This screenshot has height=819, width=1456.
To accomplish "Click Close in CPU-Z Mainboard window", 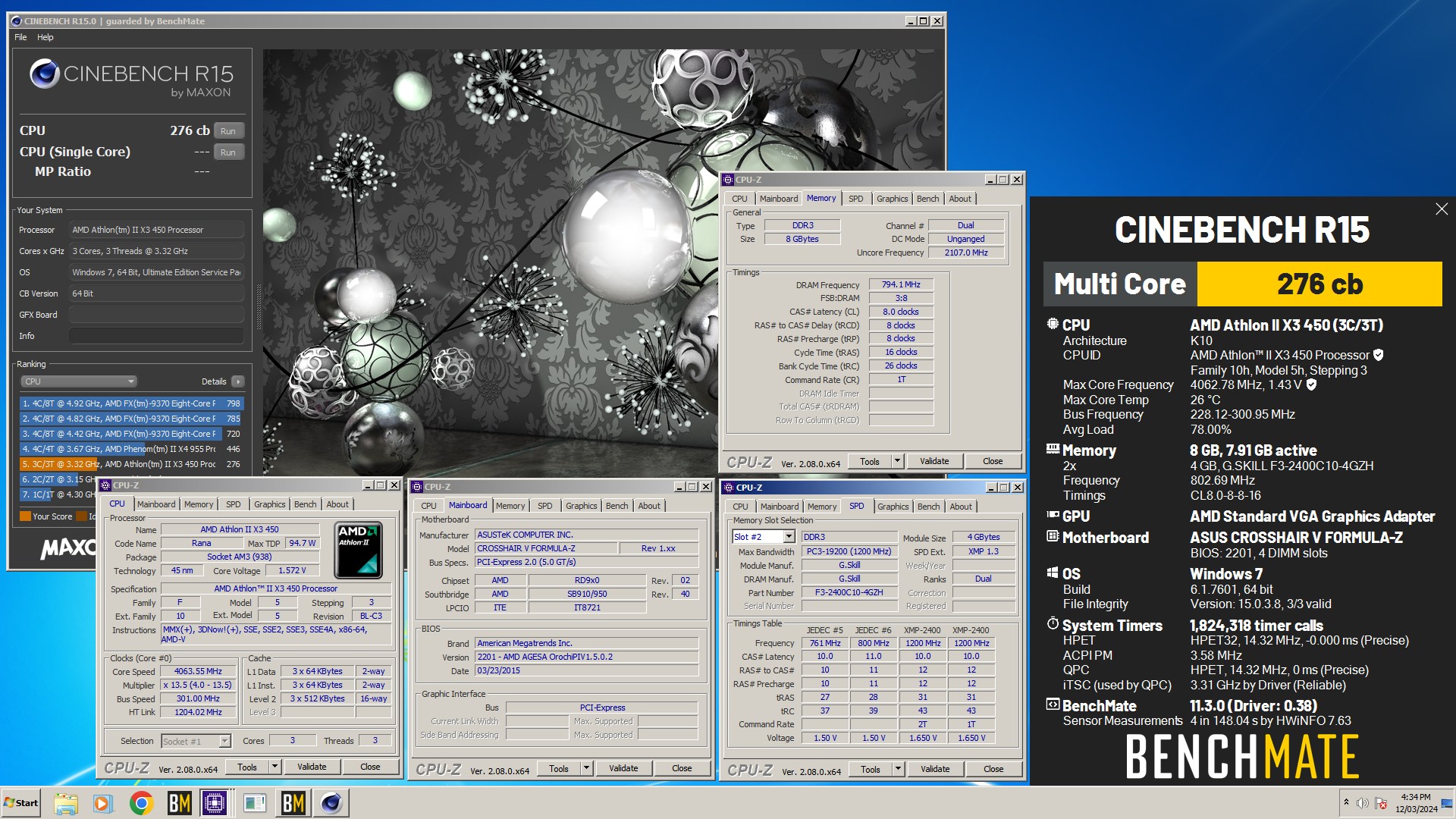I will [682, 768].
